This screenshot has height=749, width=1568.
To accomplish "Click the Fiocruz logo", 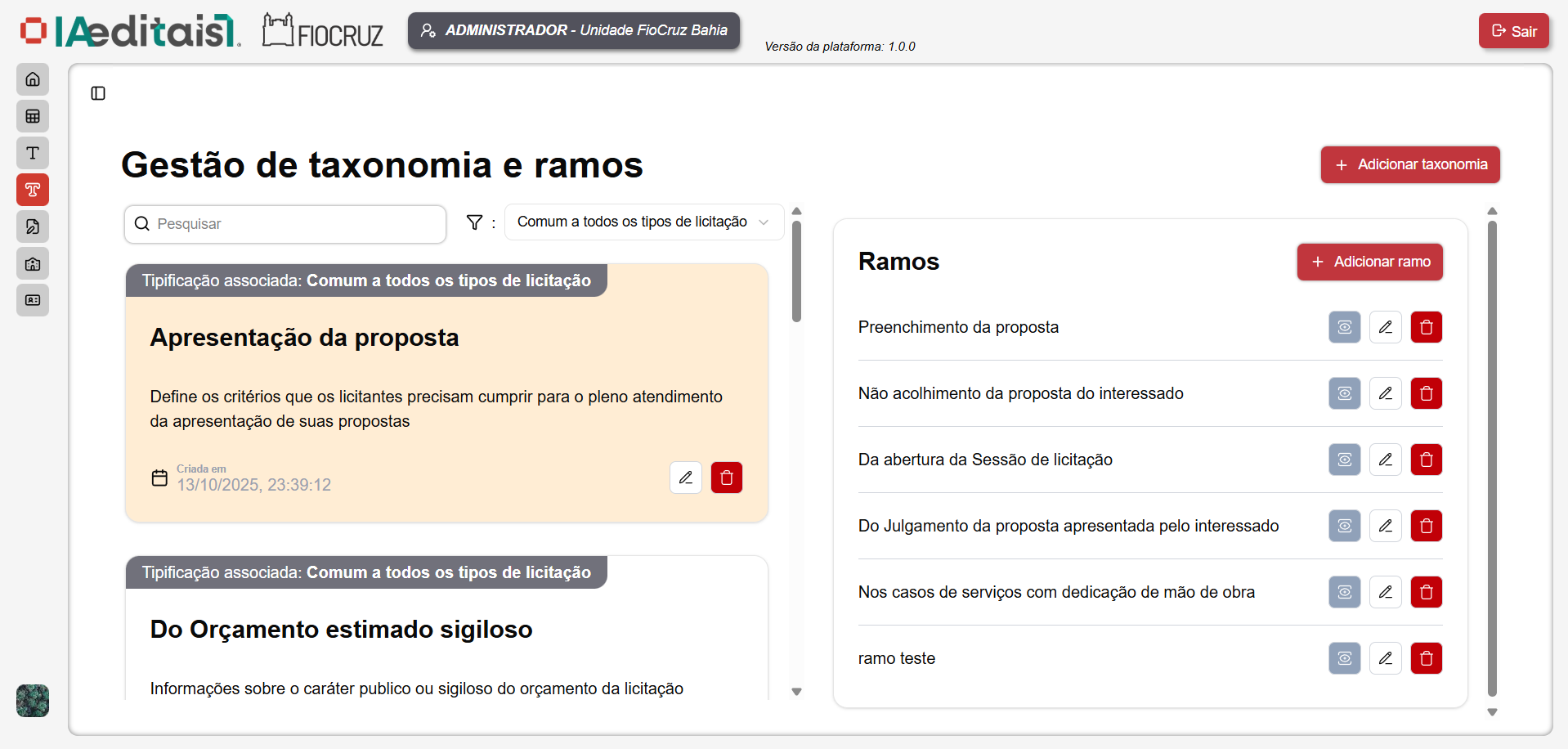I will pos(323,31).
